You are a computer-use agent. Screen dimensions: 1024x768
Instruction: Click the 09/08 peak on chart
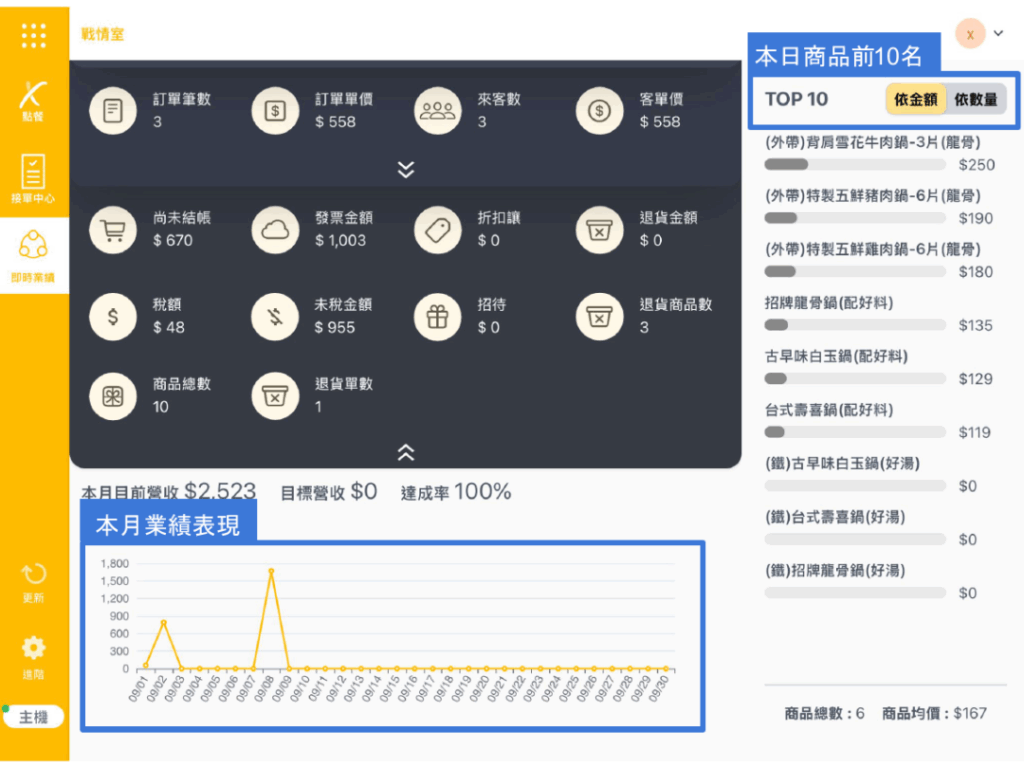pyautogui.click(x=271, y=571)
